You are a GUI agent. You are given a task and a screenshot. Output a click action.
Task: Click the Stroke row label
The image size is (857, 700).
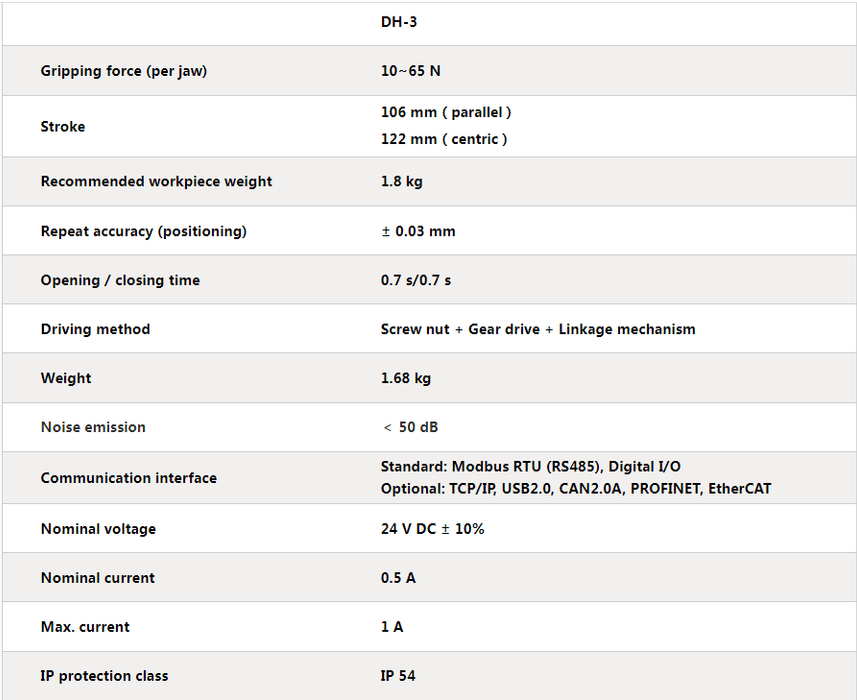pos(63,126)
